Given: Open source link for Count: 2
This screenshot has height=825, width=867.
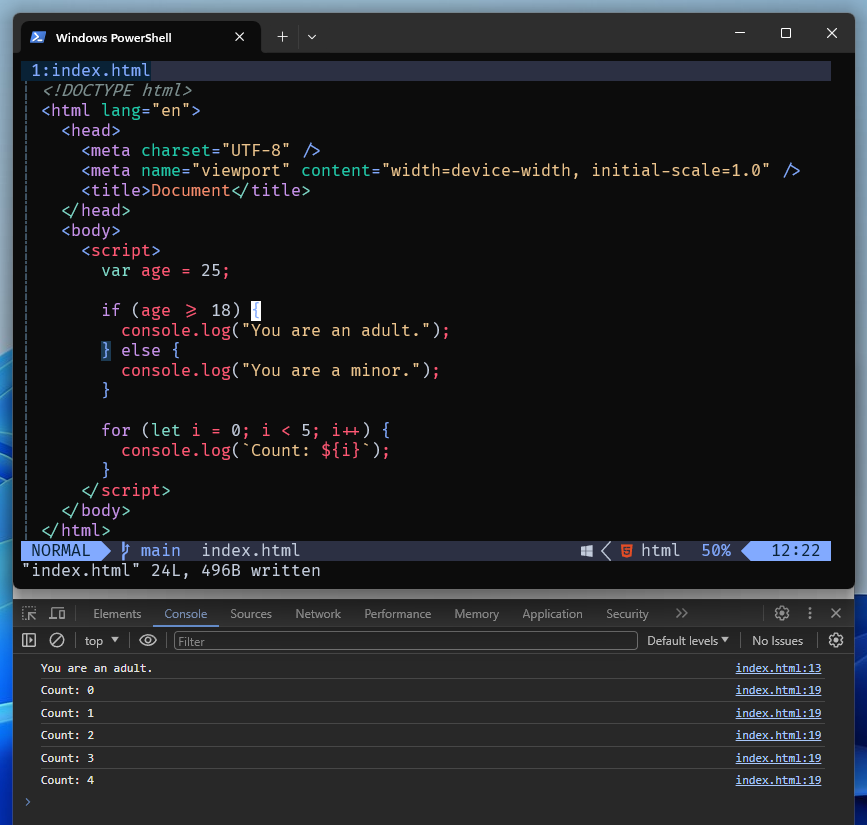Looking at the screenshot, I should tap(778, 735).
